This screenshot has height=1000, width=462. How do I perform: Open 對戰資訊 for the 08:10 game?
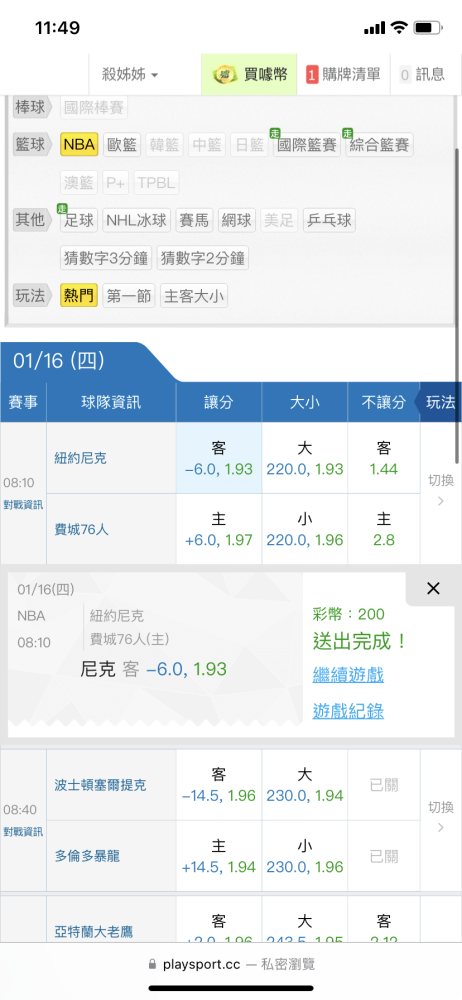[23, 505]
